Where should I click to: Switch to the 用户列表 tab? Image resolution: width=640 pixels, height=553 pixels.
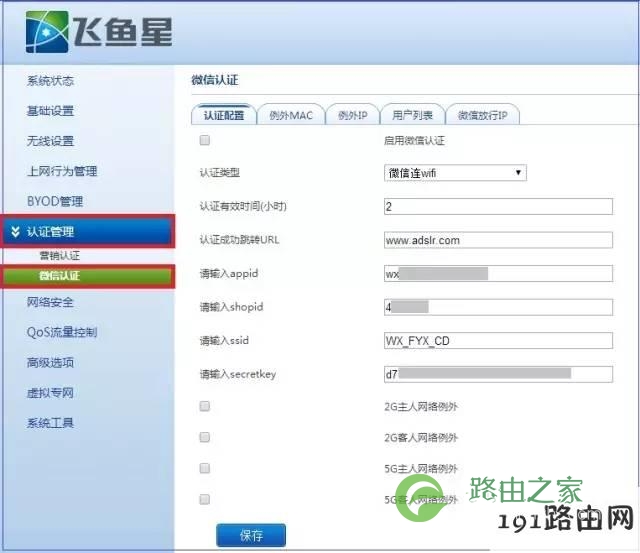(412, 115)
